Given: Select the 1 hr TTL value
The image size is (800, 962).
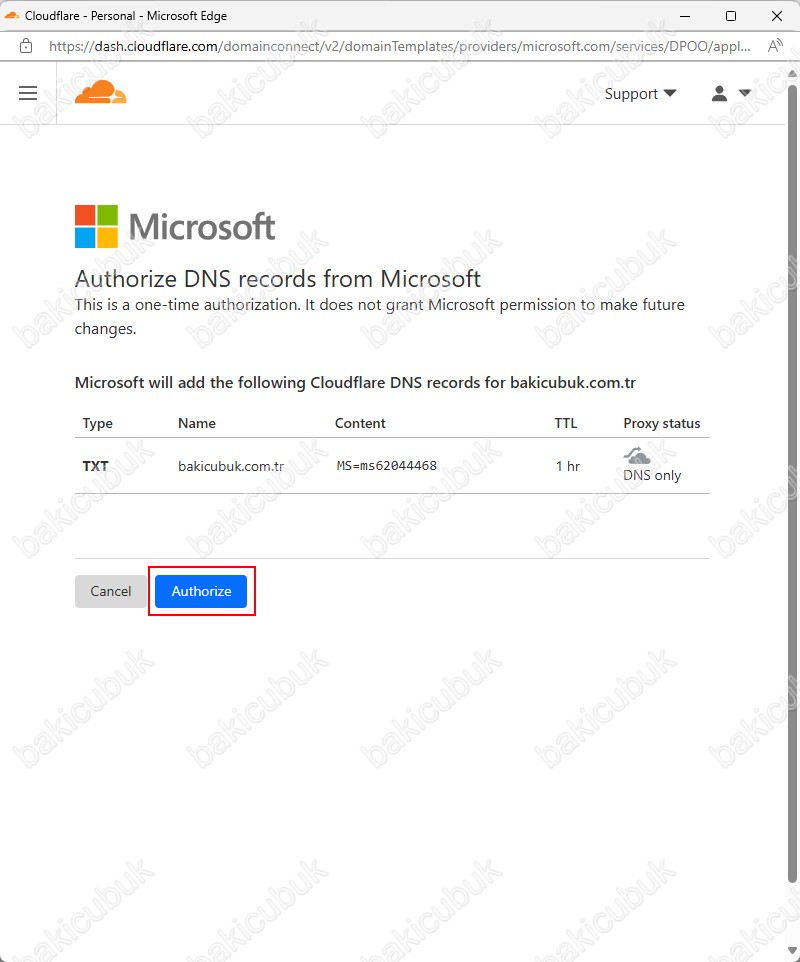Looking at the screenshot, I should (567, 466).
